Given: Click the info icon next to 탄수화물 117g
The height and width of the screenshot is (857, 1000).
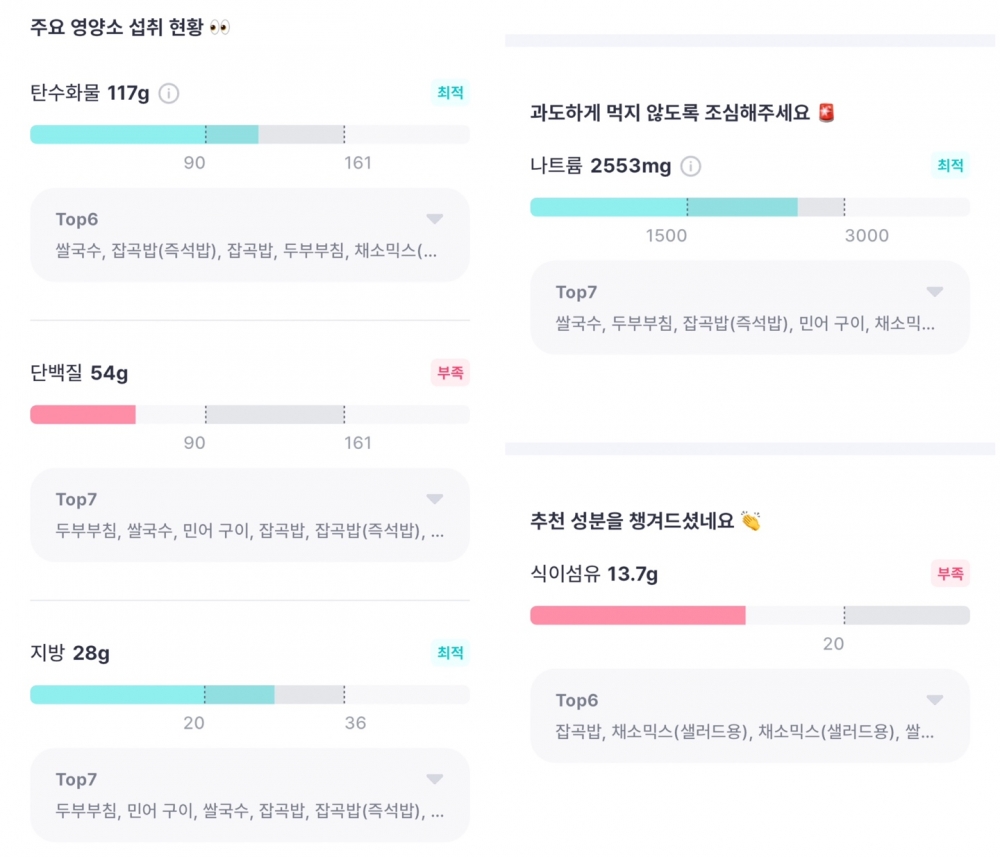Looking at the screenshot, I should tap(169, 94).
